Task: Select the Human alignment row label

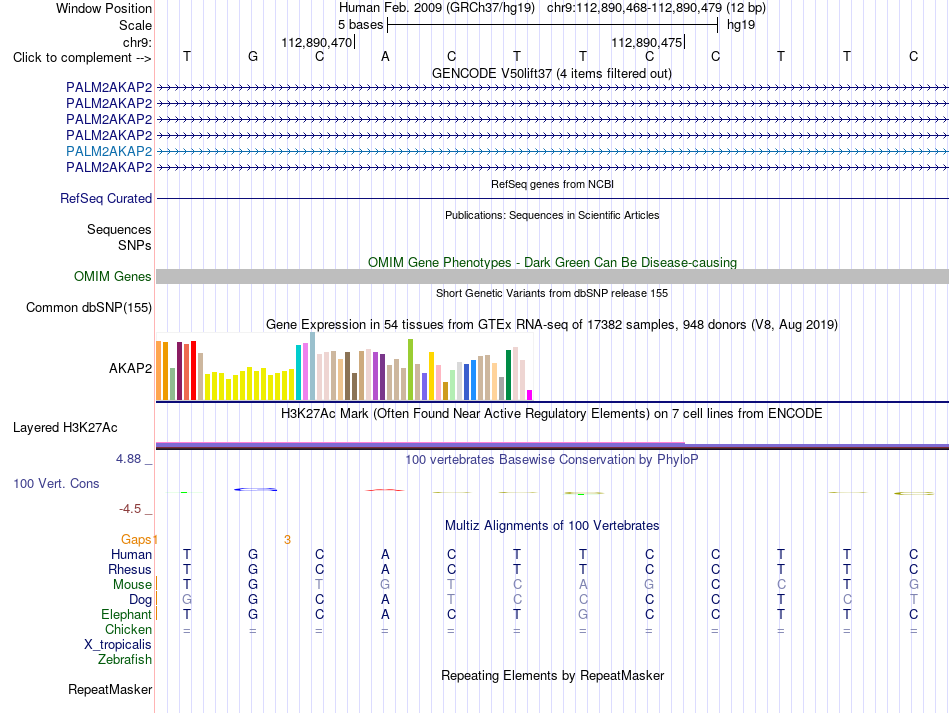Action: pos(131,554)
